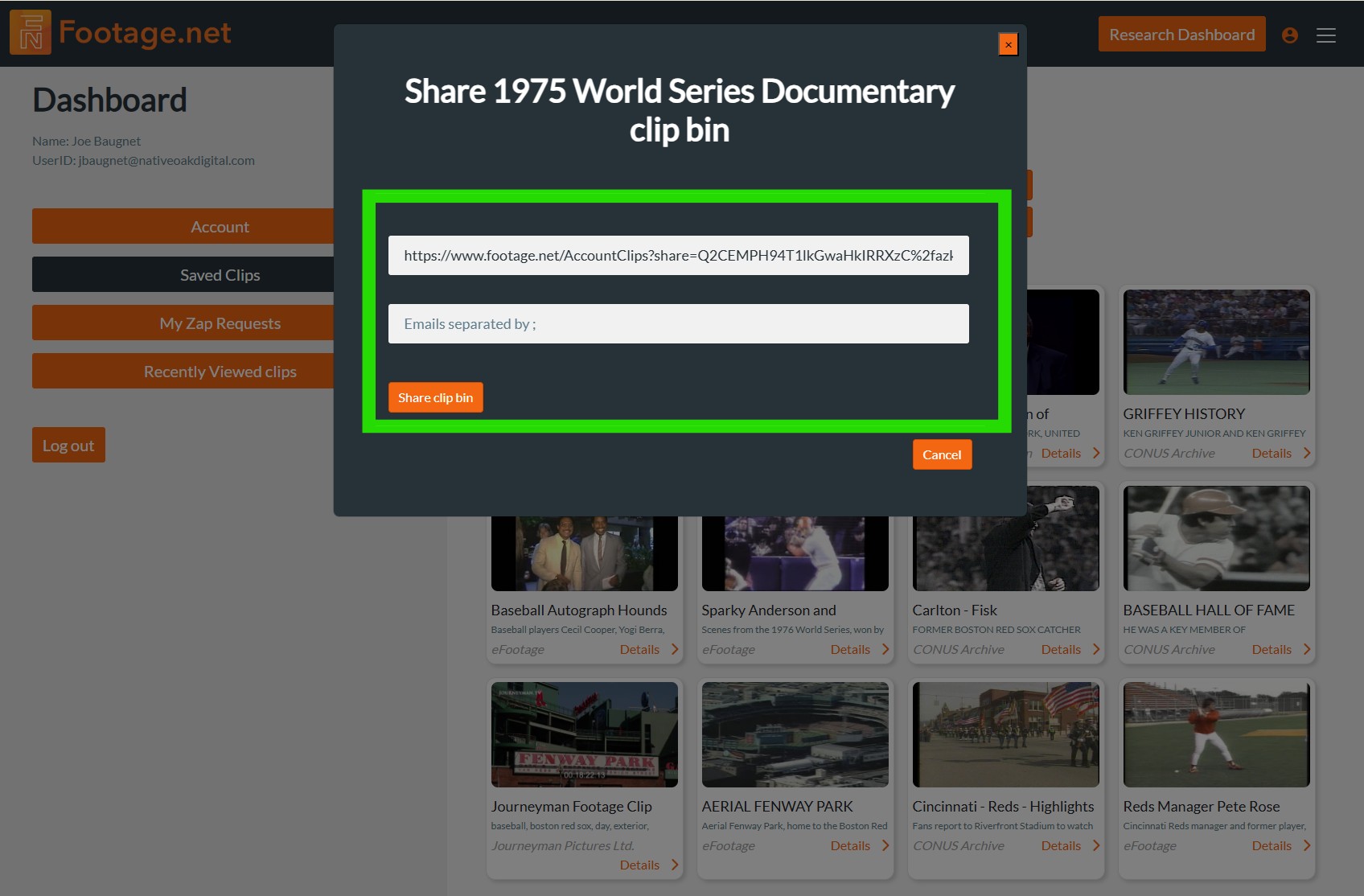Open Recently Viewed clips
This screenshot has width=1364, height=896.
(x=183, y=372)
